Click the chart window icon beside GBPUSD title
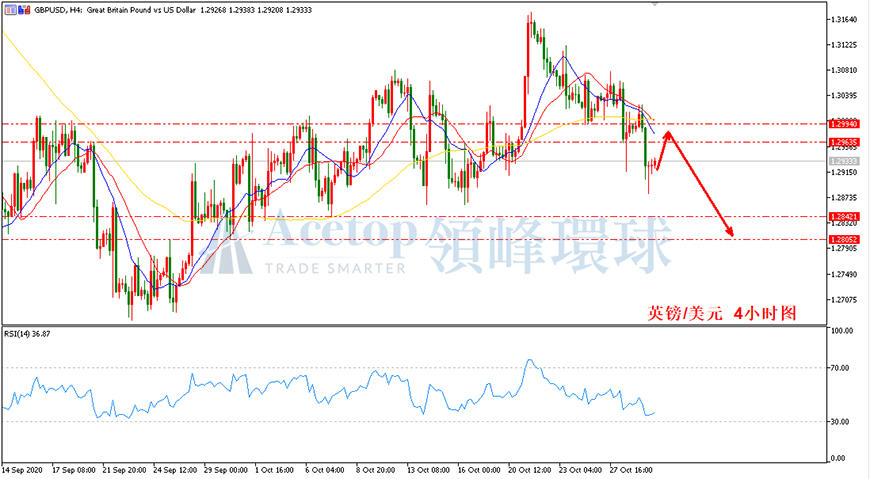The width and height of the screenshot is (870, 479). click(x=11, y=10)
